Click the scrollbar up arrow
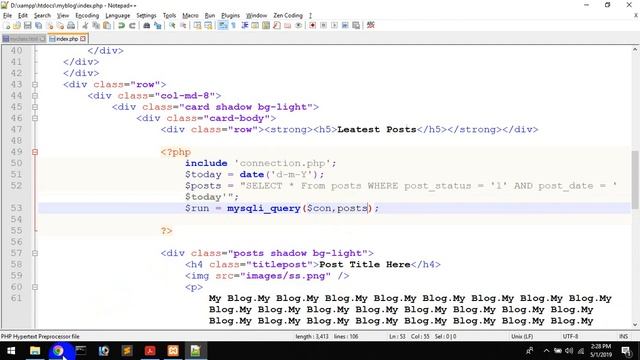The height and width of the screenshot is (360, 640). coord(635,49)
